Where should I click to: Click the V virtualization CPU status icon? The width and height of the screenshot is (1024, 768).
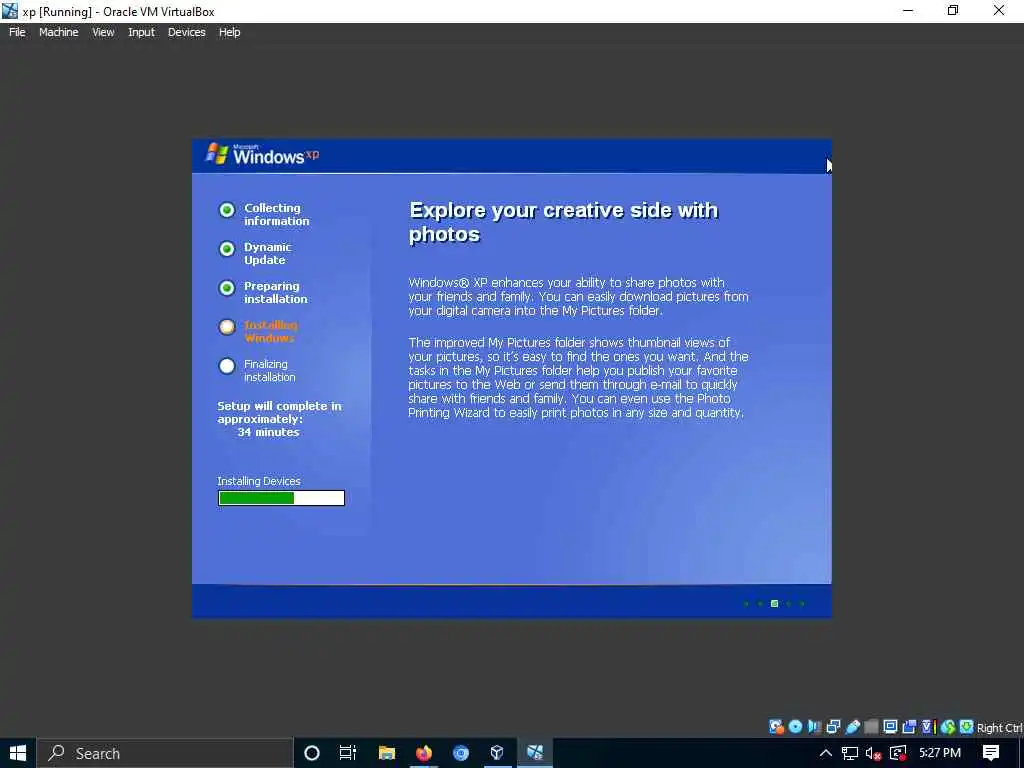928,727
